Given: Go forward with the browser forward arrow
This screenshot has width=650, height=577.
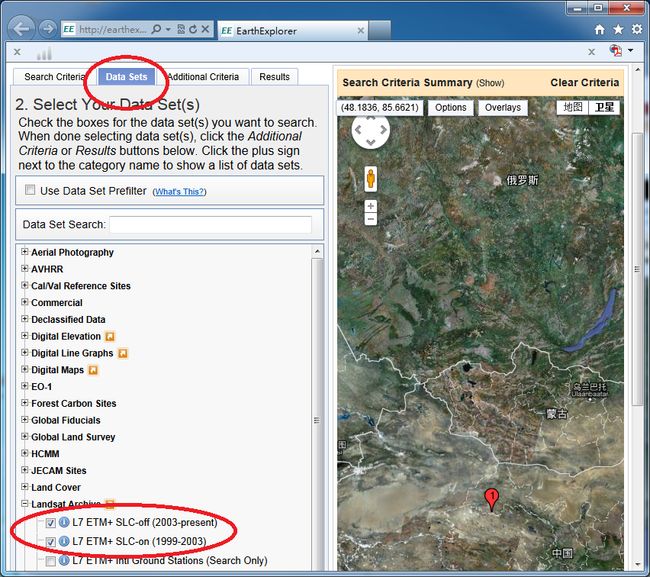Looking at the screenshot, I should (x=48, y=29).
